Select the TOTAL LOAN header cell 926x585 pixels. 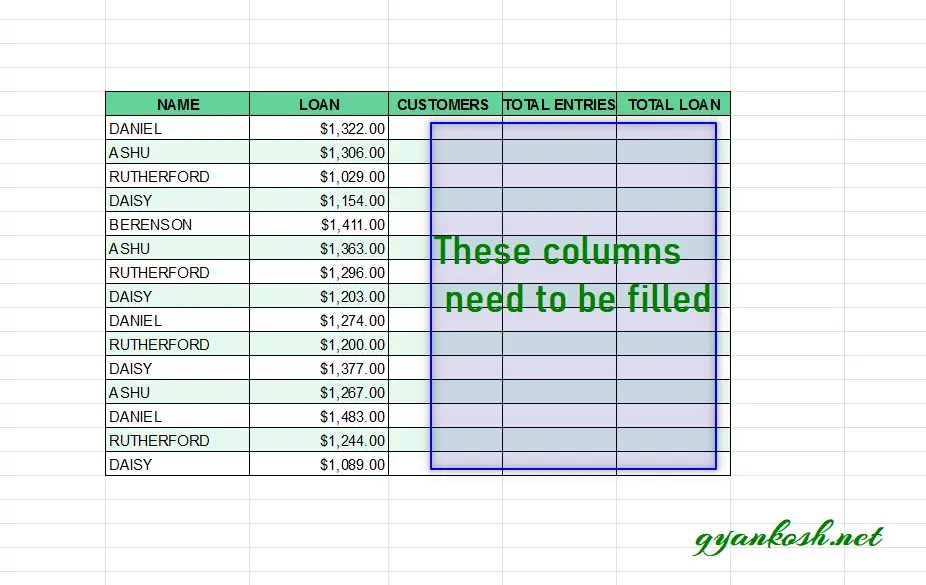tap(673, 104)
